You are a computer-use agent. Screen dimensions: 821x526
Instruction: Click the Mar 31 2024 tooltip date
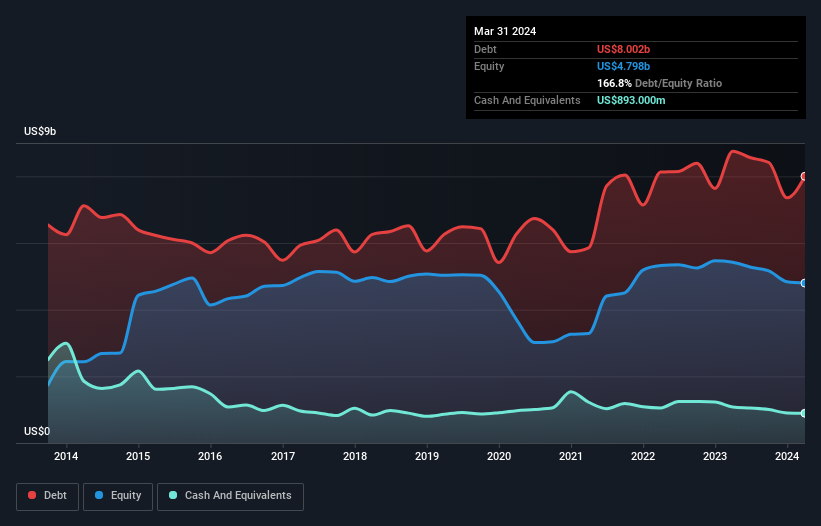(505, 31)
